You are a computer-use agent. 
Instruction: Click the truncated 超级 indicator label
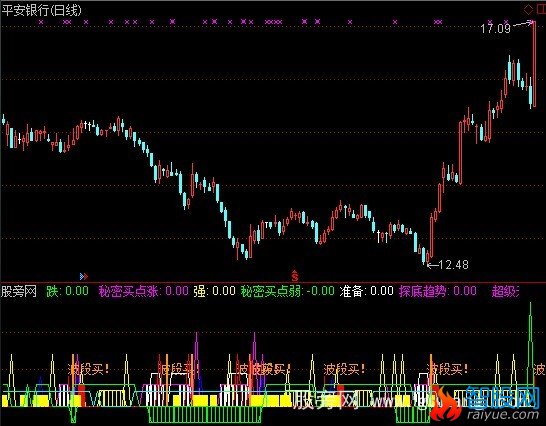(505, 291)
